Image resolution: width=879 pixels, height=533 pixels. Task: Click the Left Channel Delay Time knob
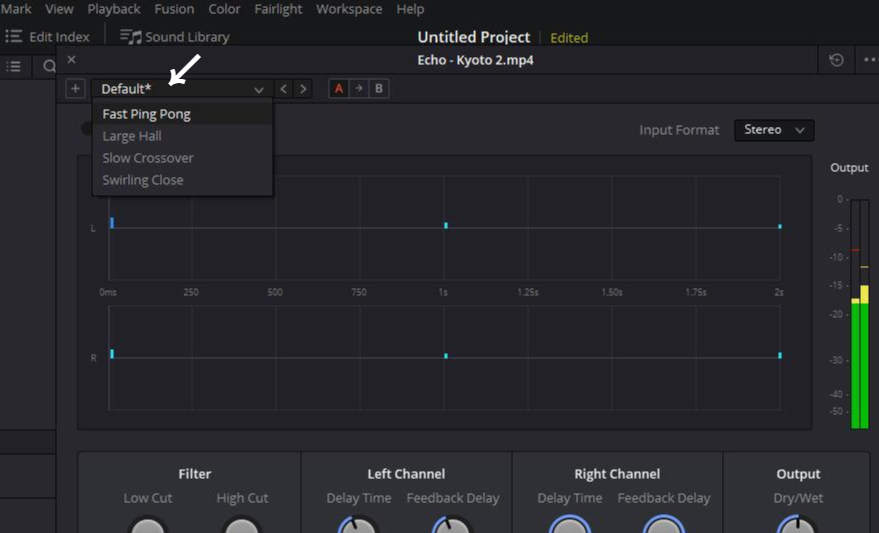(357, 526)
